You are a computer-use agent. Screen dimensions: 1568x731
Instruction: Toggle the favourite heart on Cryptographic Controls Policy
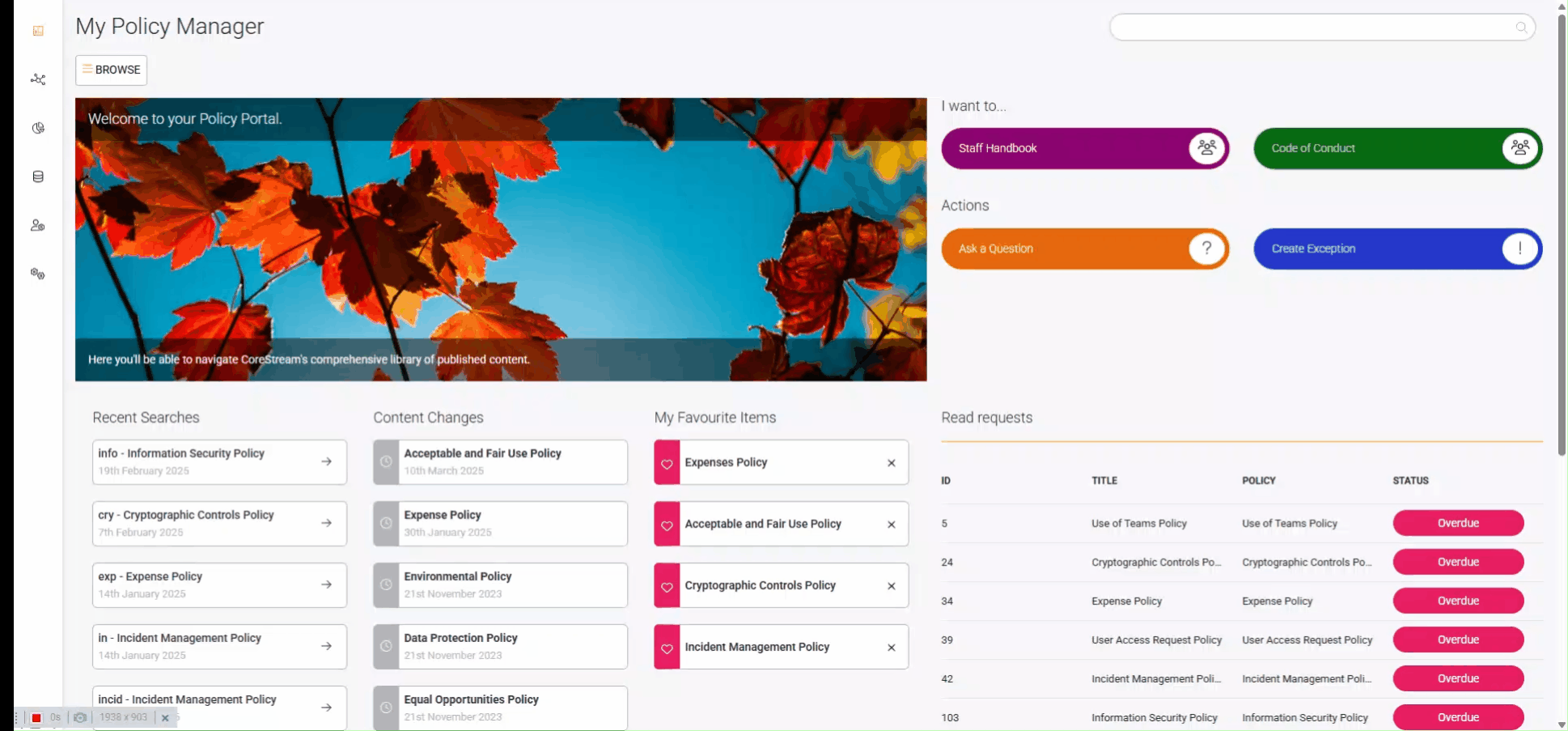pos(667,585)
